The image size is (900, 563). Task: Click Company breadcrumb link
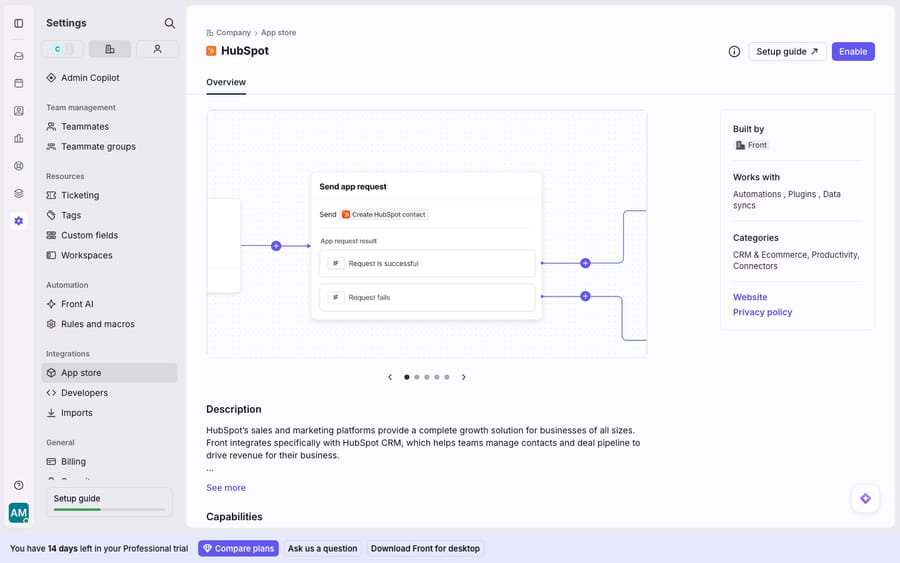(x=233, y=33)
